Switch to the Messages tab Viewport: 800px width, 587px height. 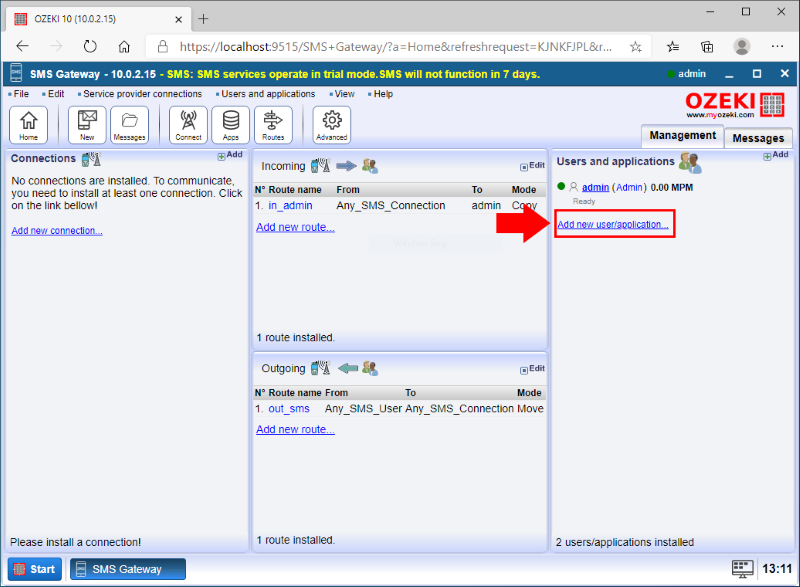(x=758, y=138)
